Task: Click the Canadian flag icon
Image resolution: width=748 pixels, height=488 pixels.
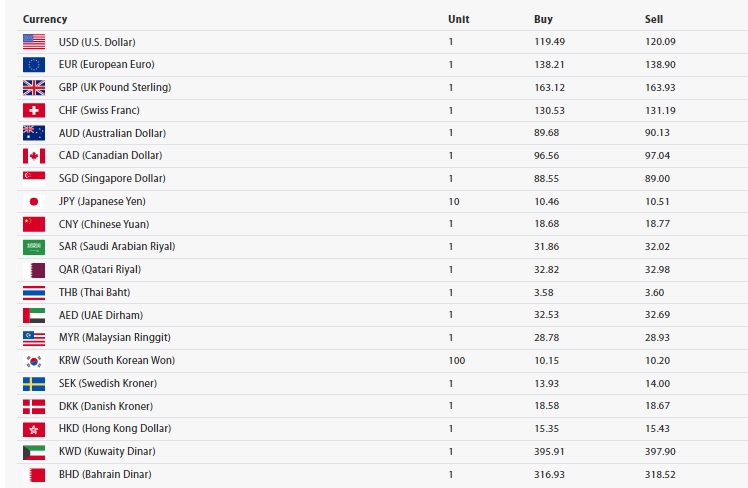Action: click(x=34, y=156)
